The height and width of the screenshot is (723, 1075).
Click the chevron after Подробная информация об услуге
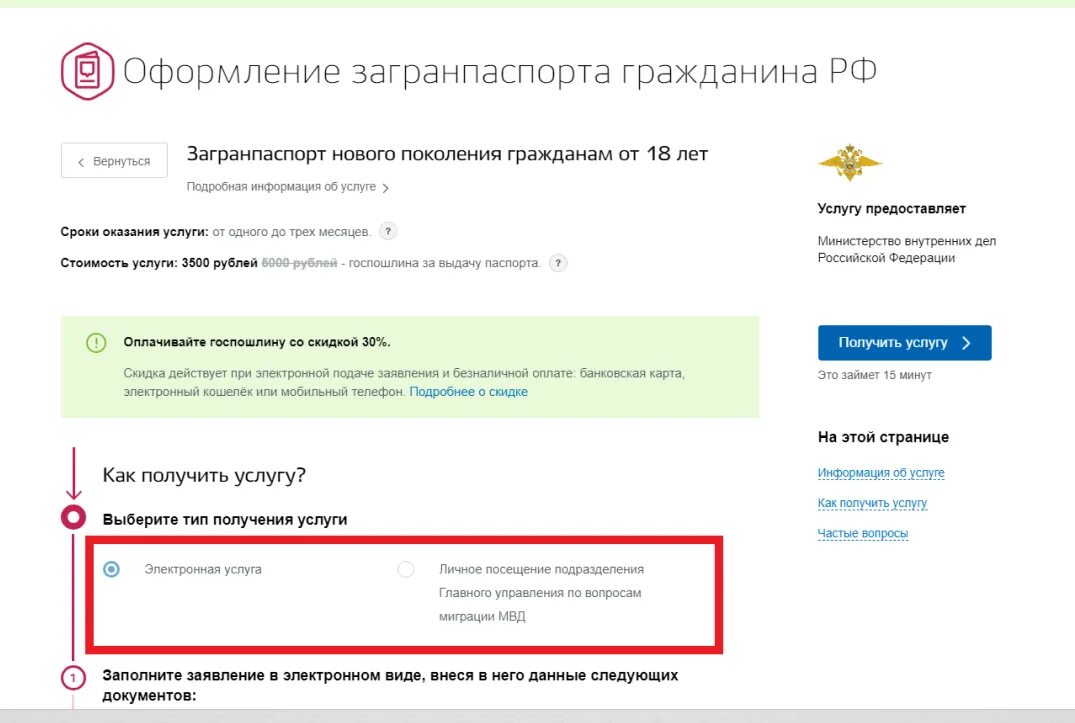385,188
